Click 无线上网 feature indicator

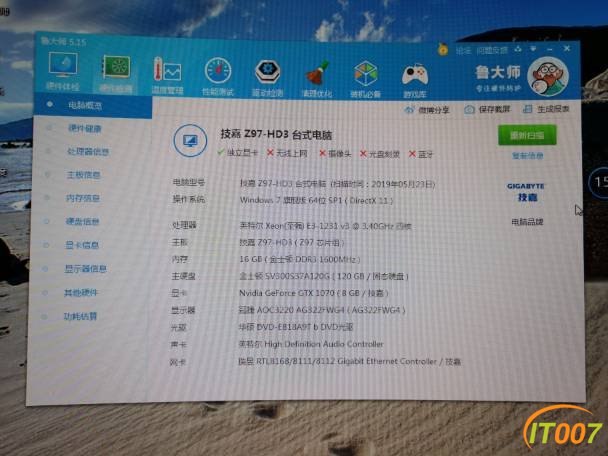[x=287, y=154]
